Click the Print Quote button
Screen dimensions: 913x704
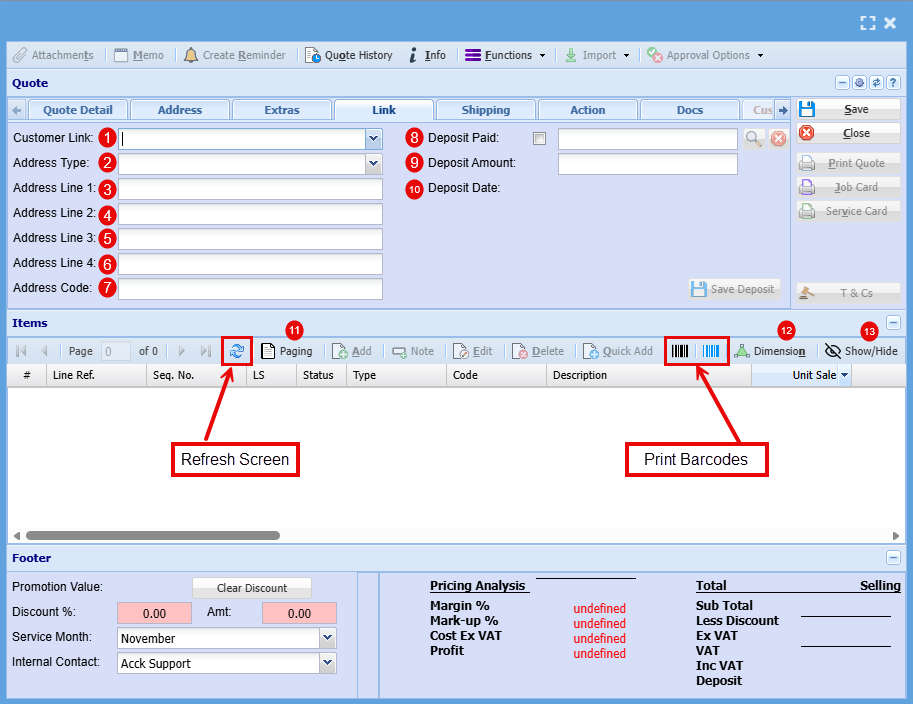tap(848, 164)
